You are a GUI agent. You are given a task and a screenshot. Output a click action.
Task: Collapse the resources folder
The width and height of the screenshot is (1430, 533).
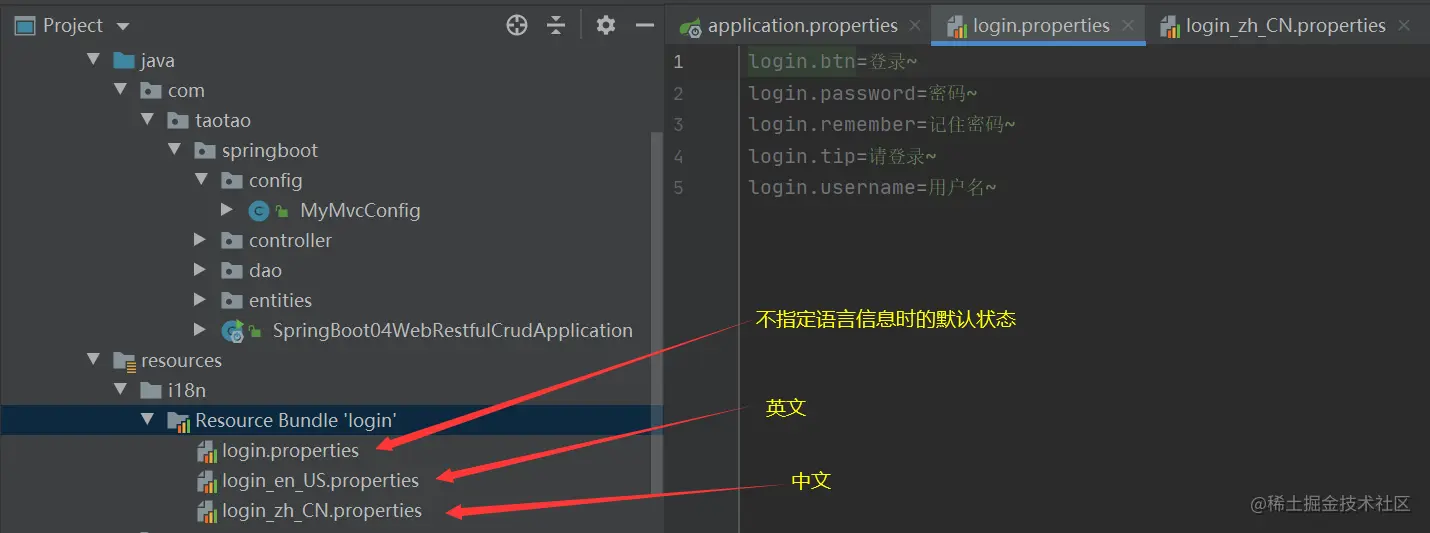pos(93,361)
